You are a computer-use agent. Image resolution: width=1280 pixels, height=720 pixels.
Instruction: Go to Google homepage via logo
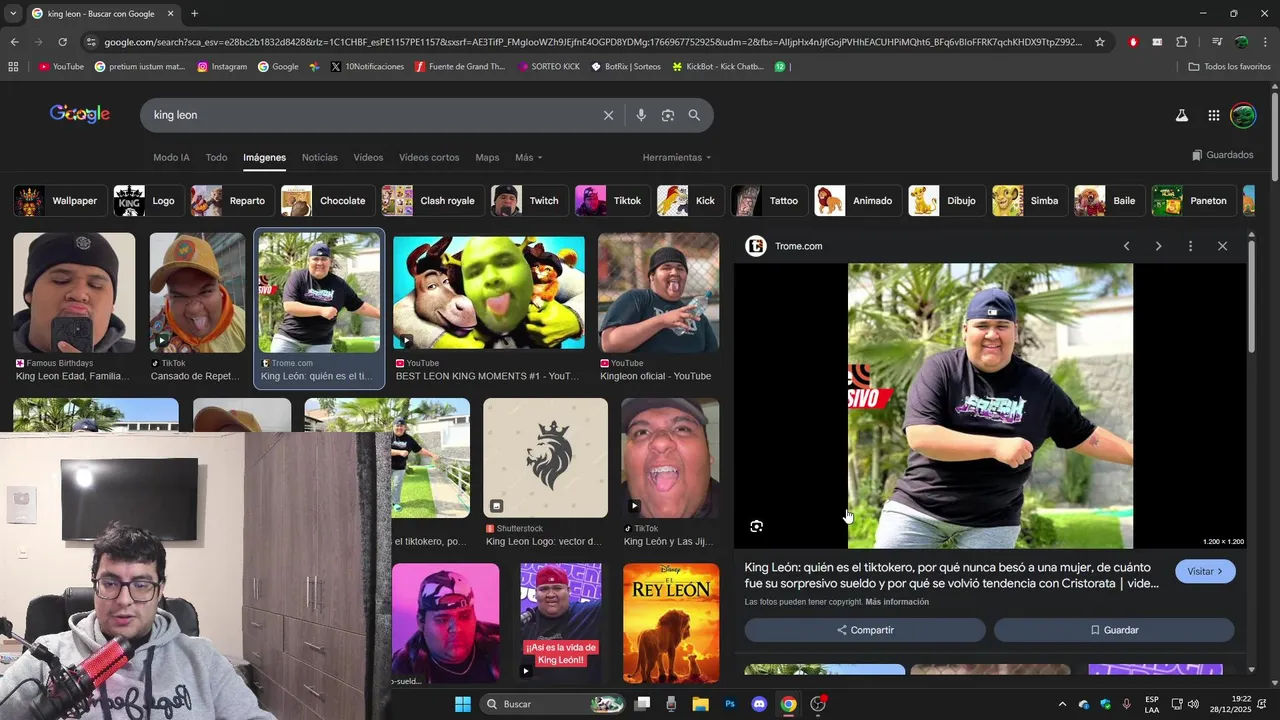pyautogui.click(x=80, y=114)
